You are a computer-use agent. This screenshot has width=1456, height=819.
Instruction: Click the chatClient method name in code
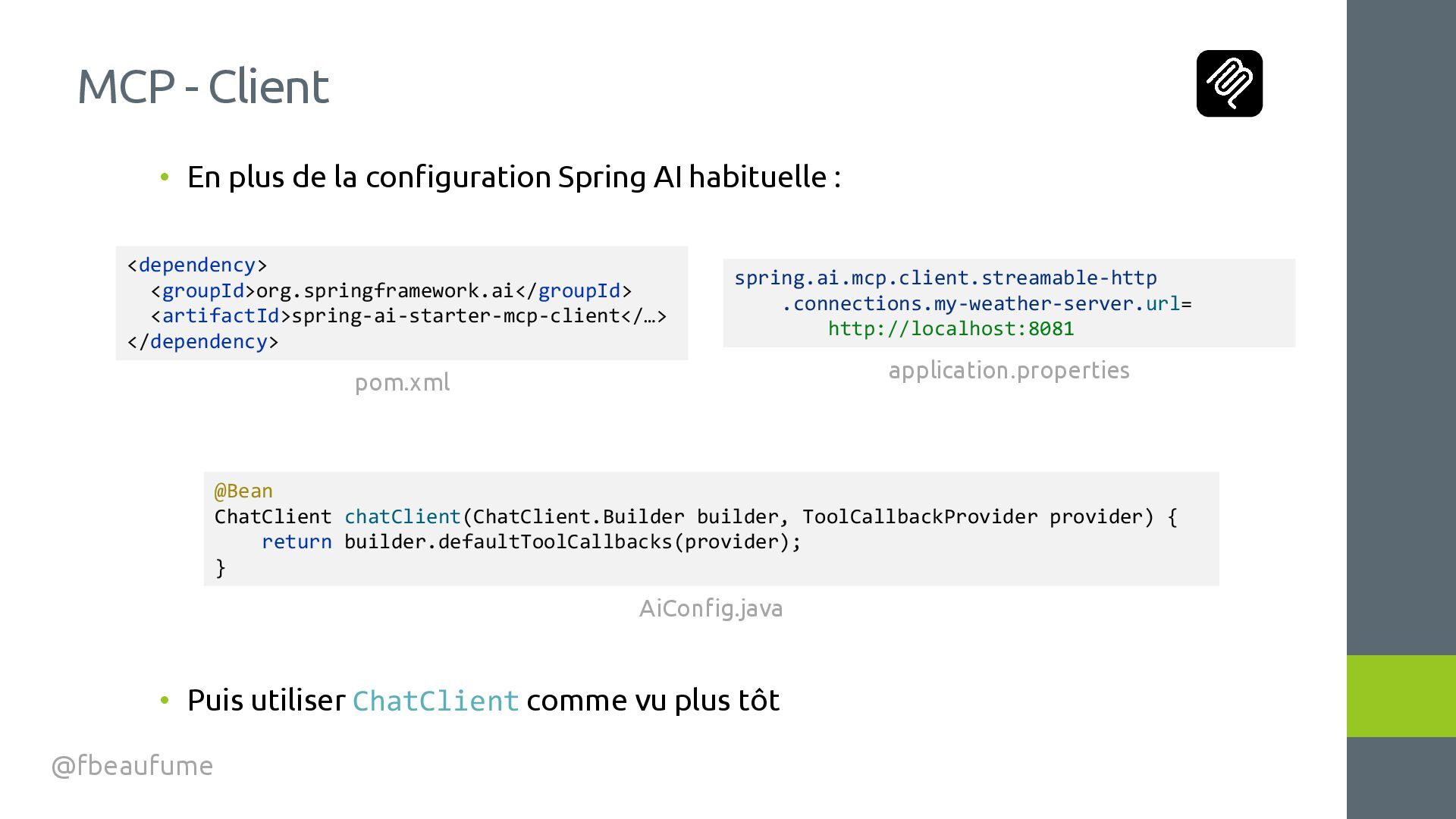pyautogui.click(x=403, y=517)
